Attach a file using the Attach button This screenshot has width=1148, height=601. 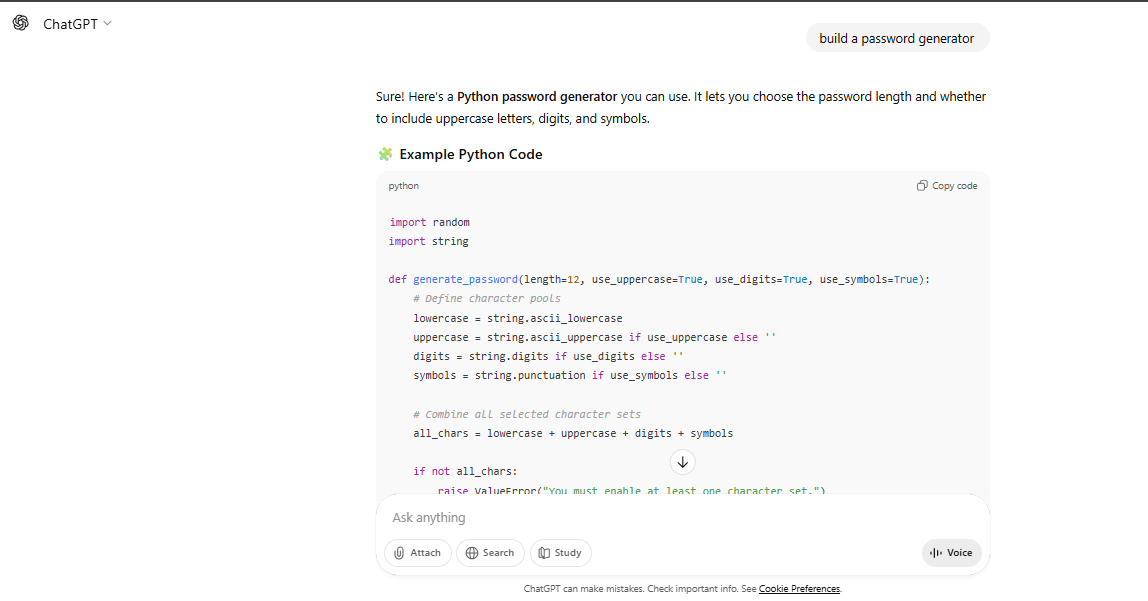[417, 553]
